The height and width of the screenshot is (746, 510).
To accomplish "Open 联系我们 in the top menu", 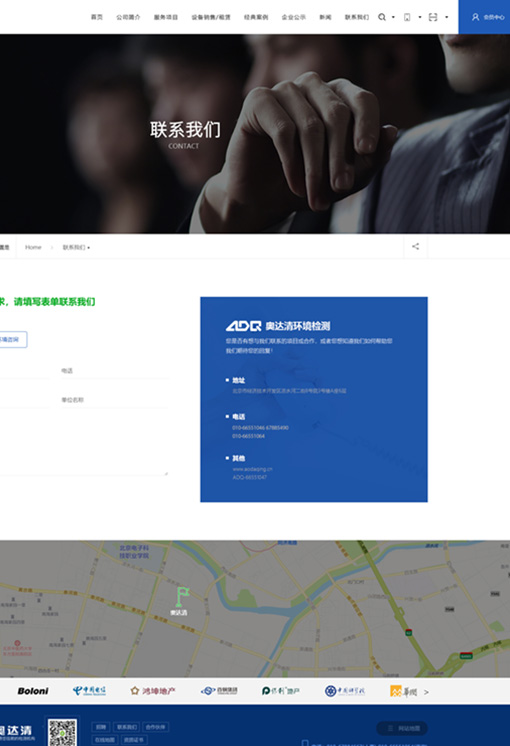I will point(357,17).
